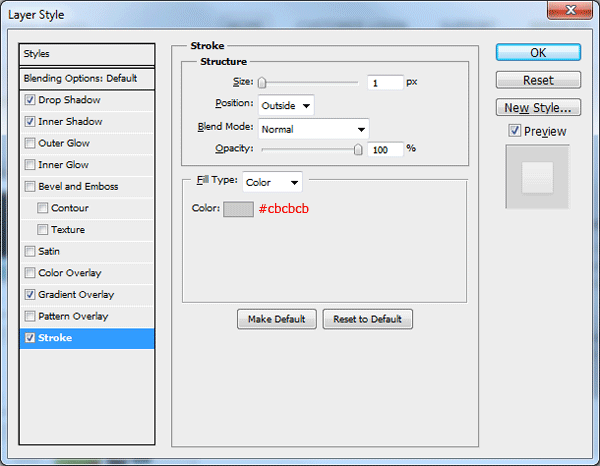Click the stroke Color swatch
Screen dimensions: 600x466
tap(238, 209)
